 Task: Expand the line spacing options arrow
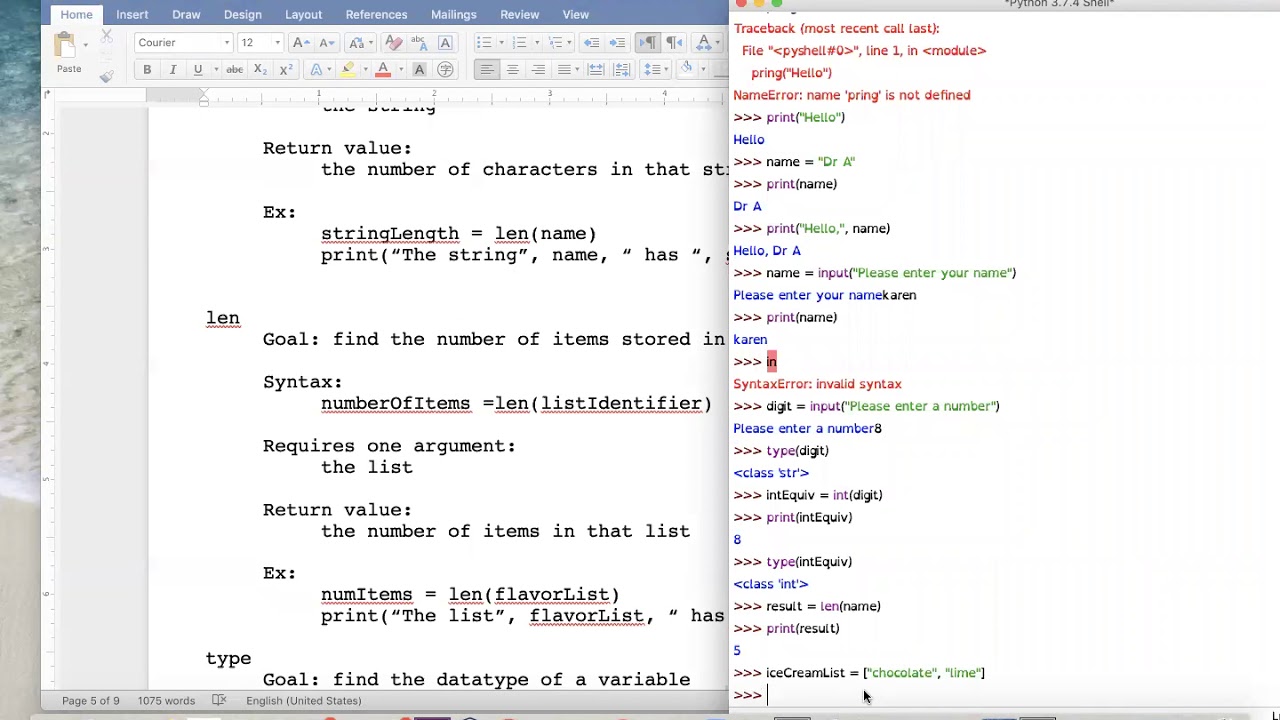(x=666, y=69)
